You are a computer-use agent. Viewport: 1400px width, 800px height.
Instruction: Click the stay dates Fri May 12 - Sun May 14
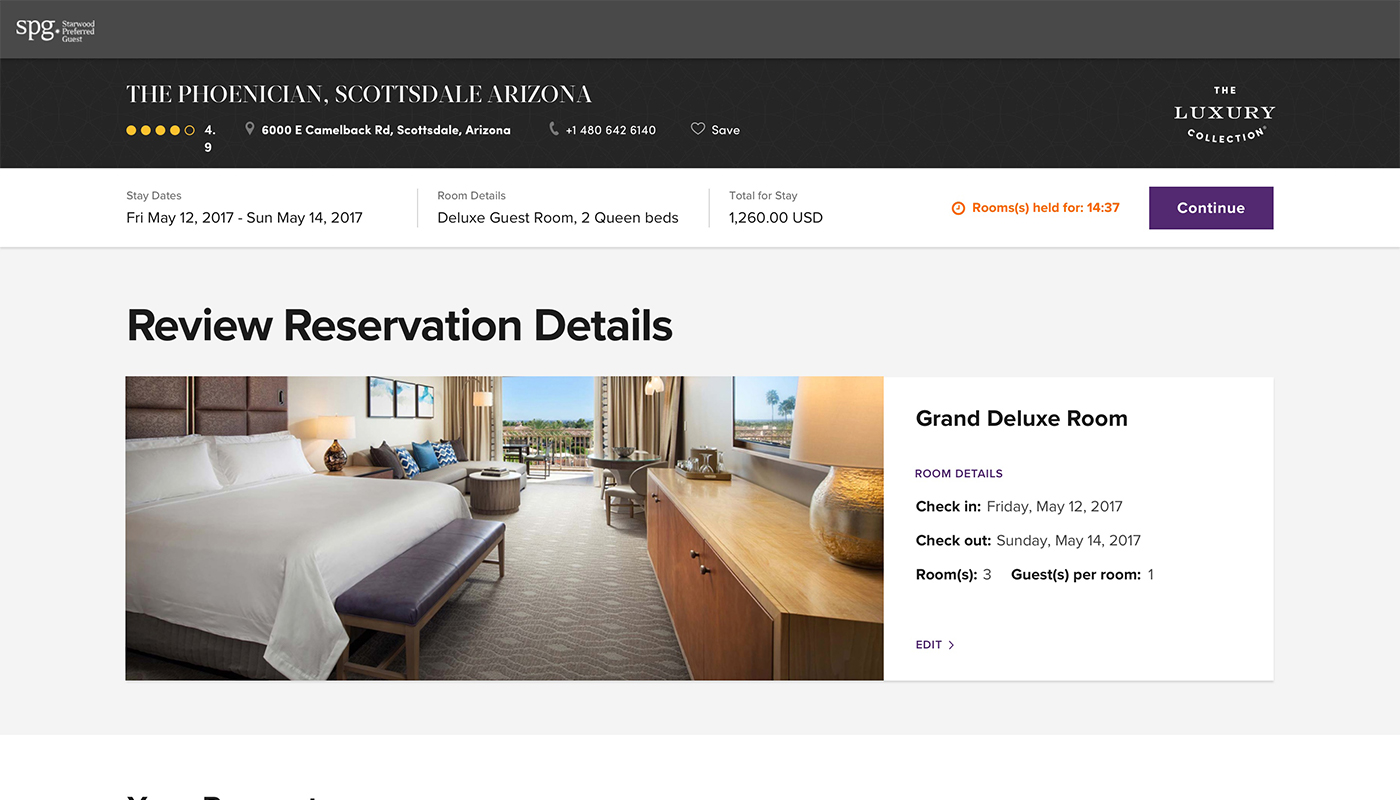point(244,217)
